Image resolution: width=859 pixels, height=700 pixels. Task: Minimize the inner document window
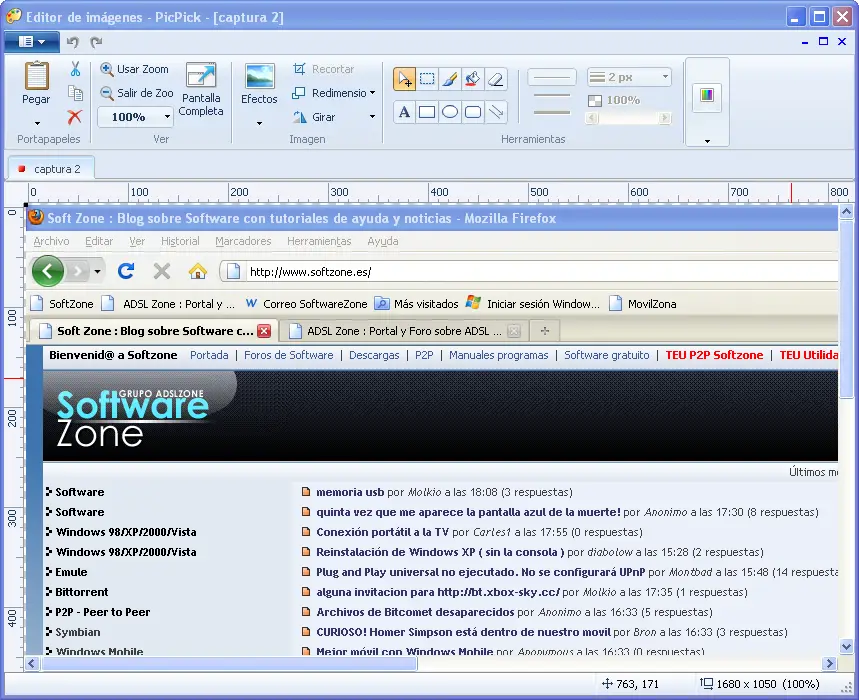pyautogui.click(x=805, y=42)
